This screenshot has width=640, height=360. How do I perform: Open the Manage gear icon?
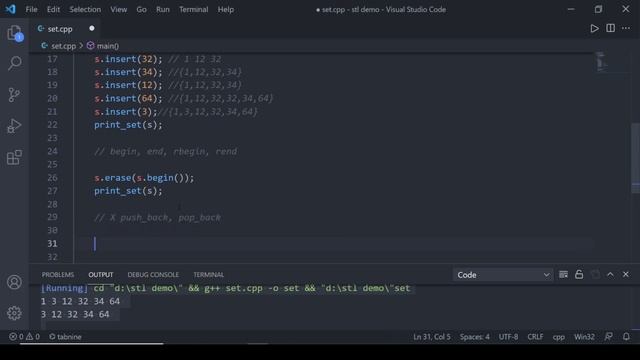[14, 313]
